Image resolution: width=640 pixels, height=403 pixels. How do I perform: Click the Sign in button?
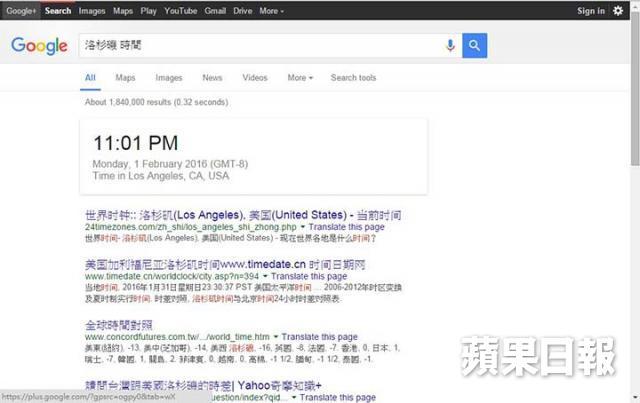tap(591, 11)
